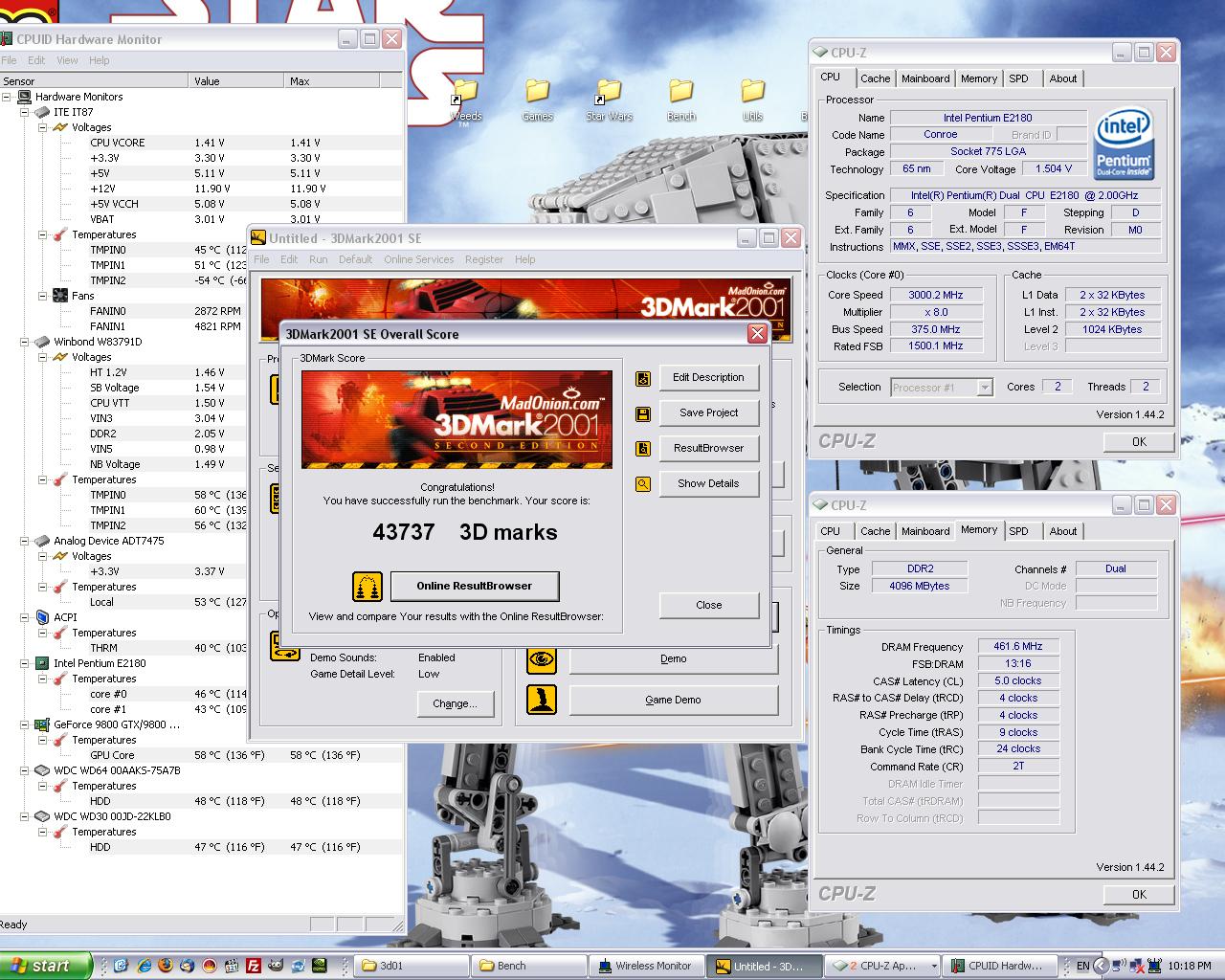This screenshot has width=1225, height=980.
Task: Click the joystick icon next to Game Demo
Action: pos(542,700)
